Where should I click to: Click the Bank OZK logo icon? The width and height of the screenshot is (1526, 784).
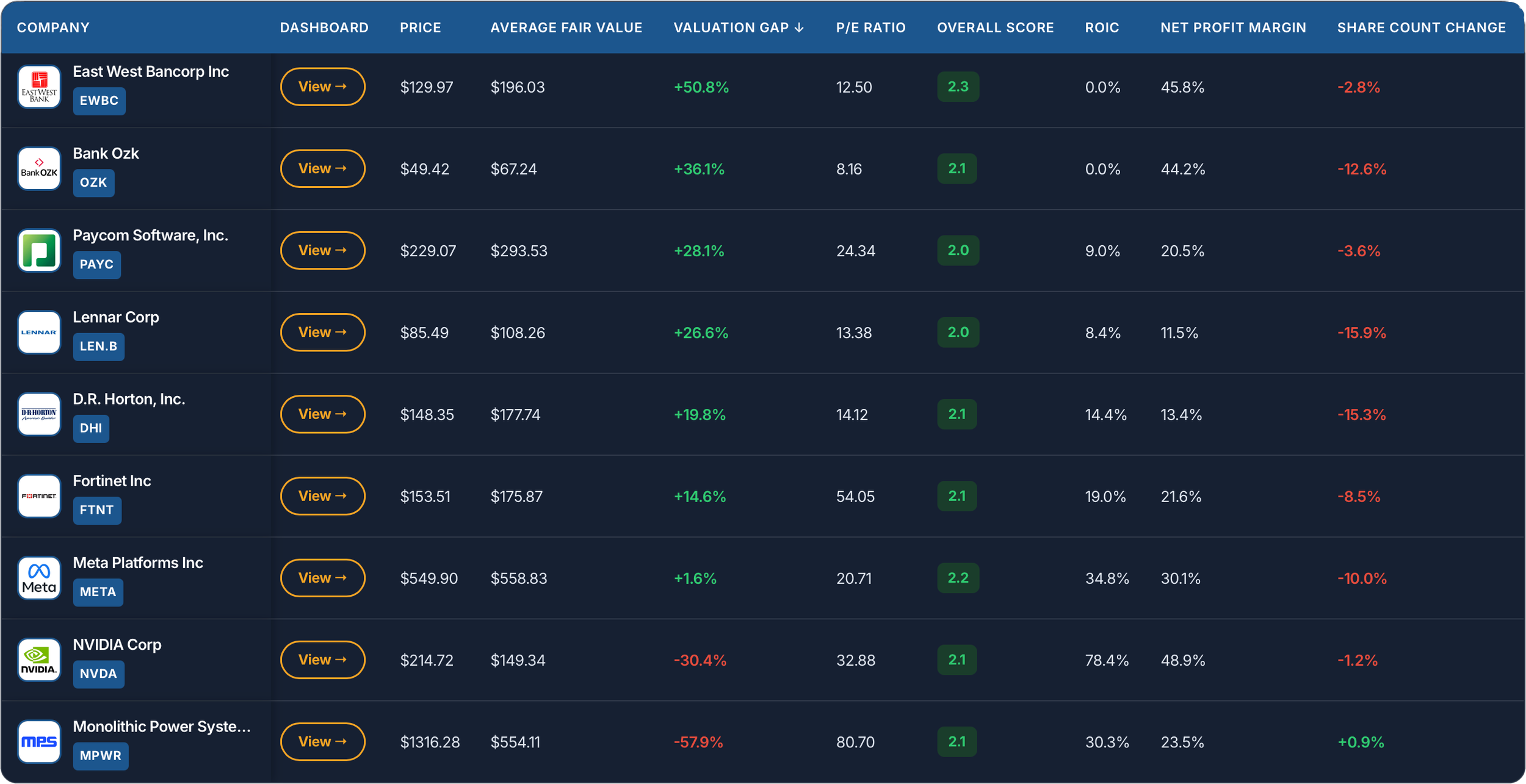[x=39, y=168]
